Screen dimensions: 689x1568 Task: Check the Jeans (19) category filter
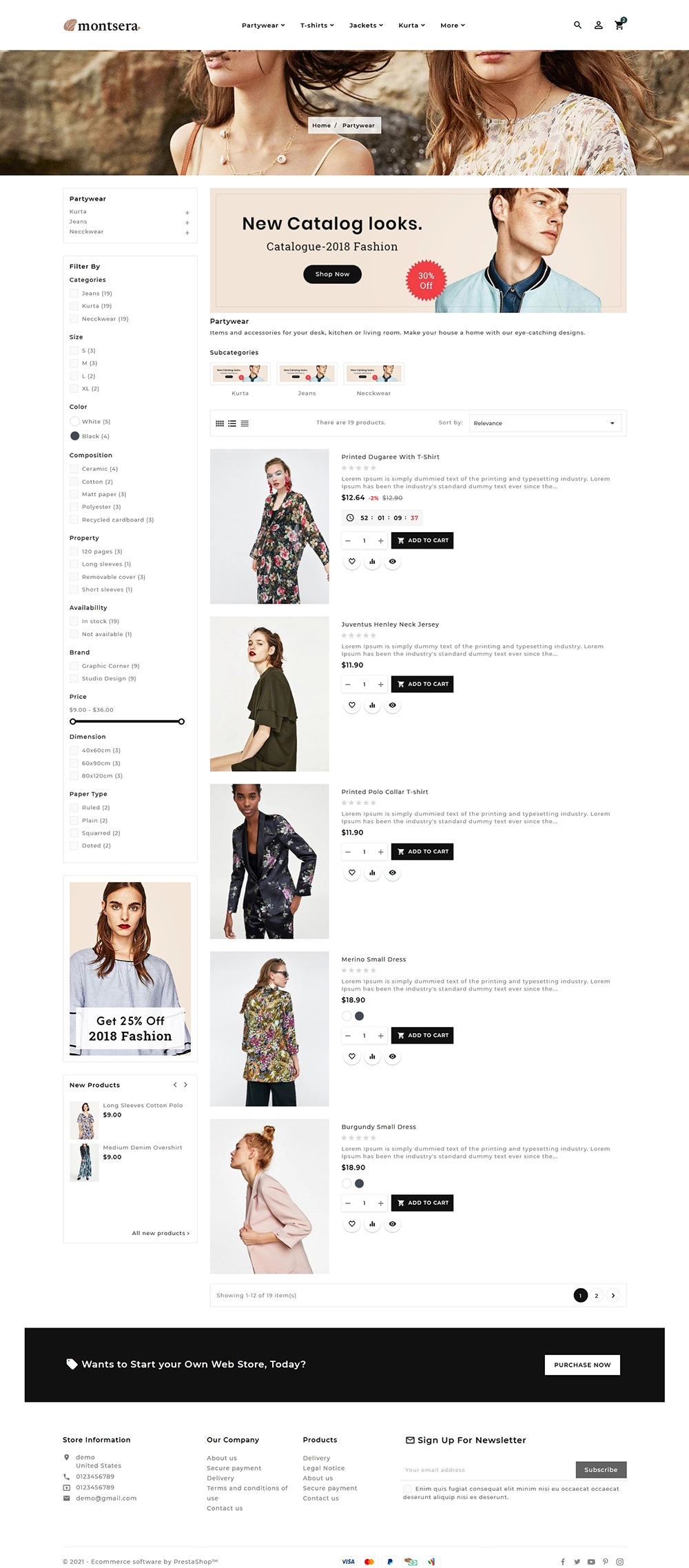pos(74,294)
